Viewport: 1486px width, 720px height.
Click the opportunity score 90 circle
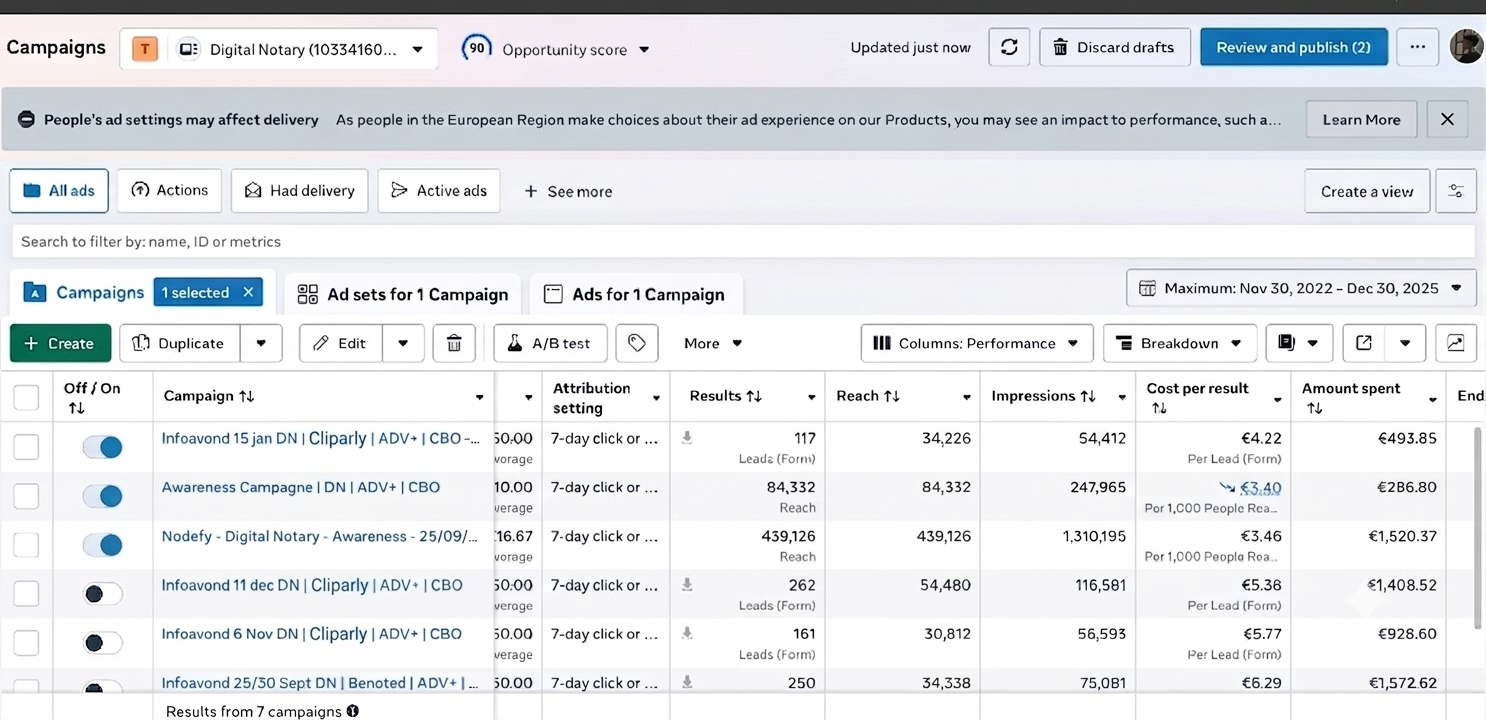pos(477,48)
